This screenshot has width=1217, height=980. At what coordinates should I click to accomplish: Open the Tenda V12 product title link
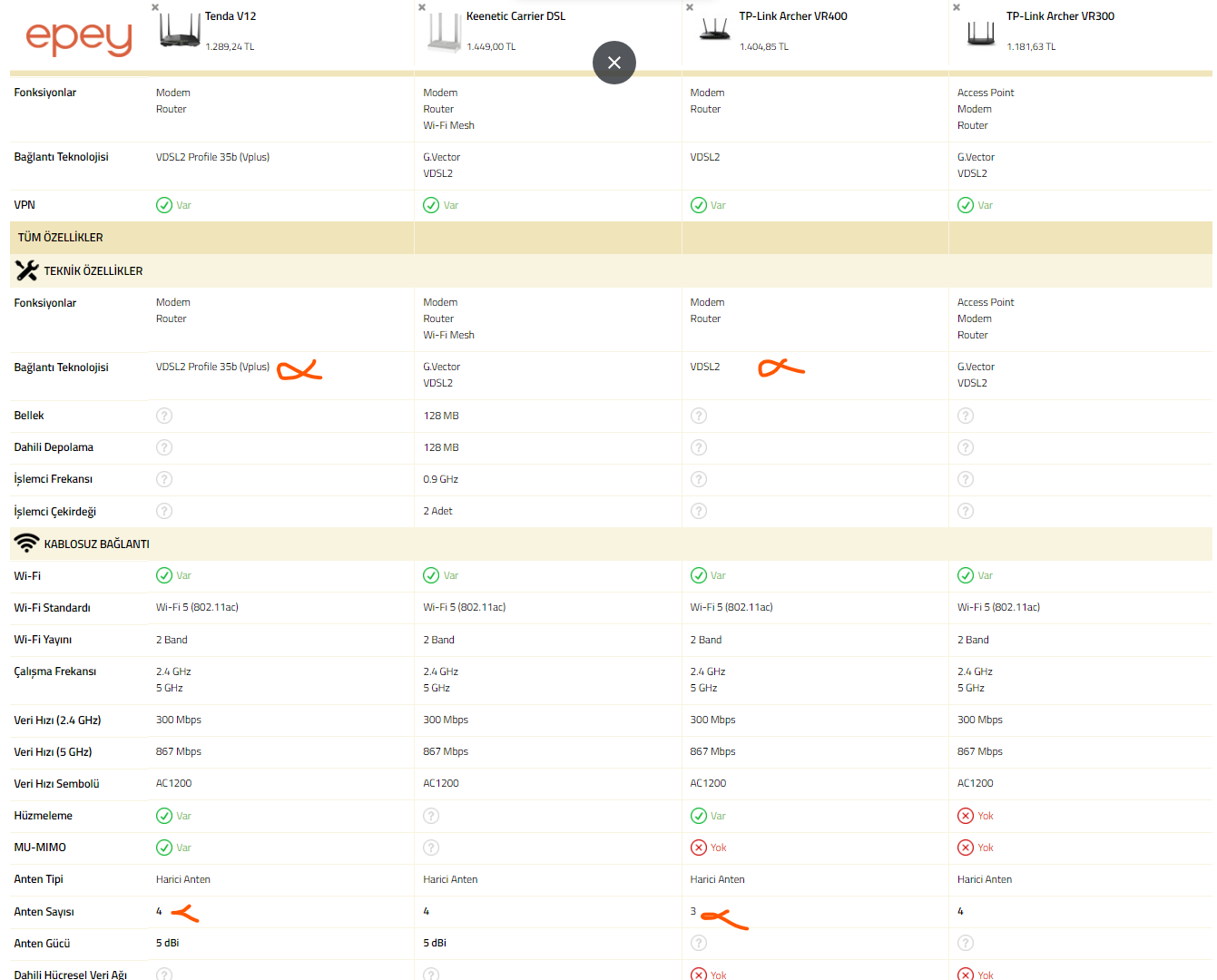[231, 16]
